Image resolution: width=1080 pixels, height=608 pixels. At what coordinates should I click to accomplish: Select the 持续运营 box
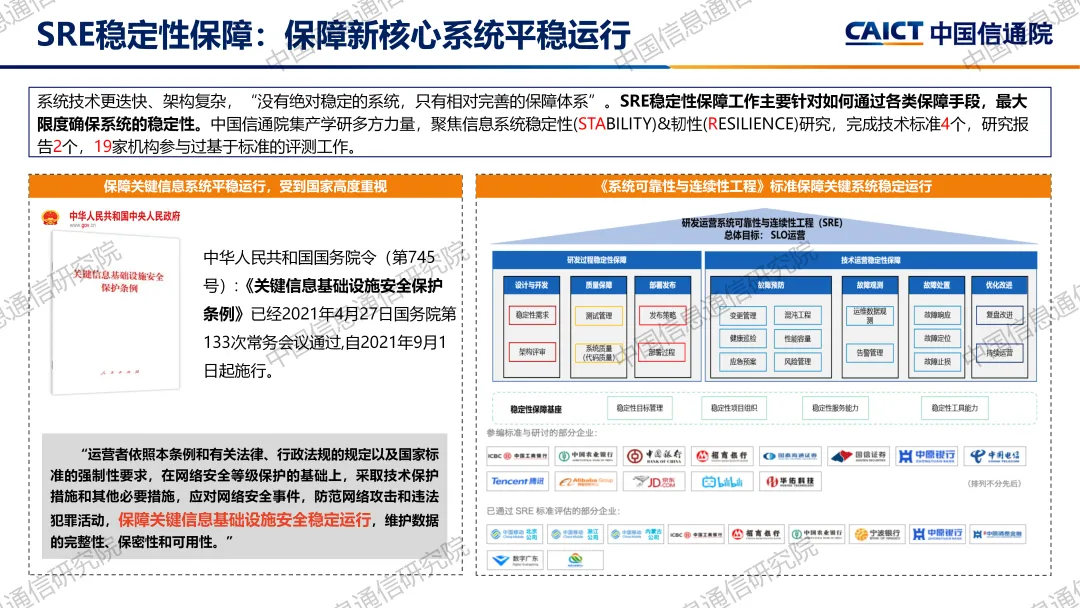pyautogui.click(x=999, y=353)
